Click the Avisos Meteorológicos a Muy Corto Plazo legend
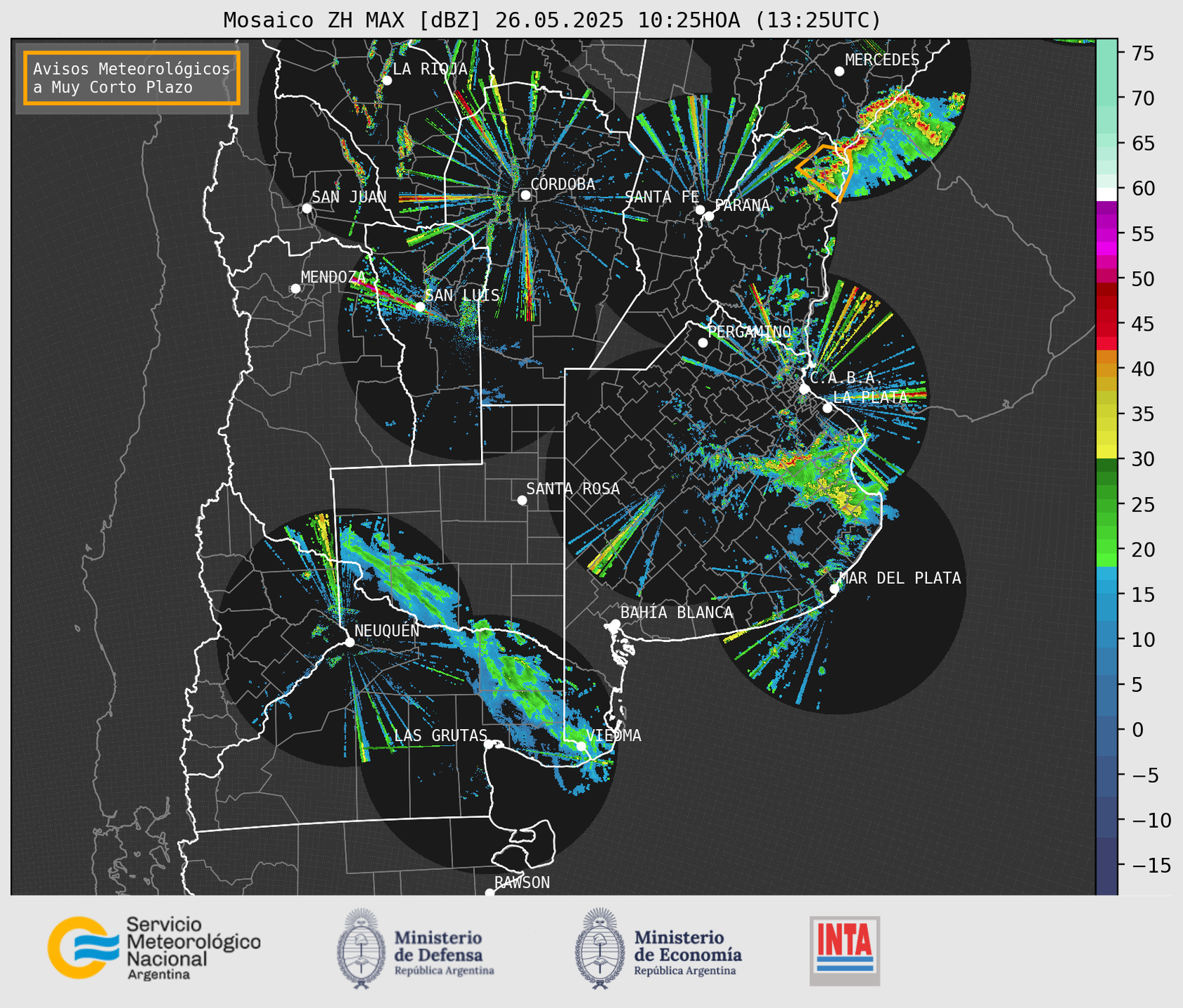 tap(132, 78)
